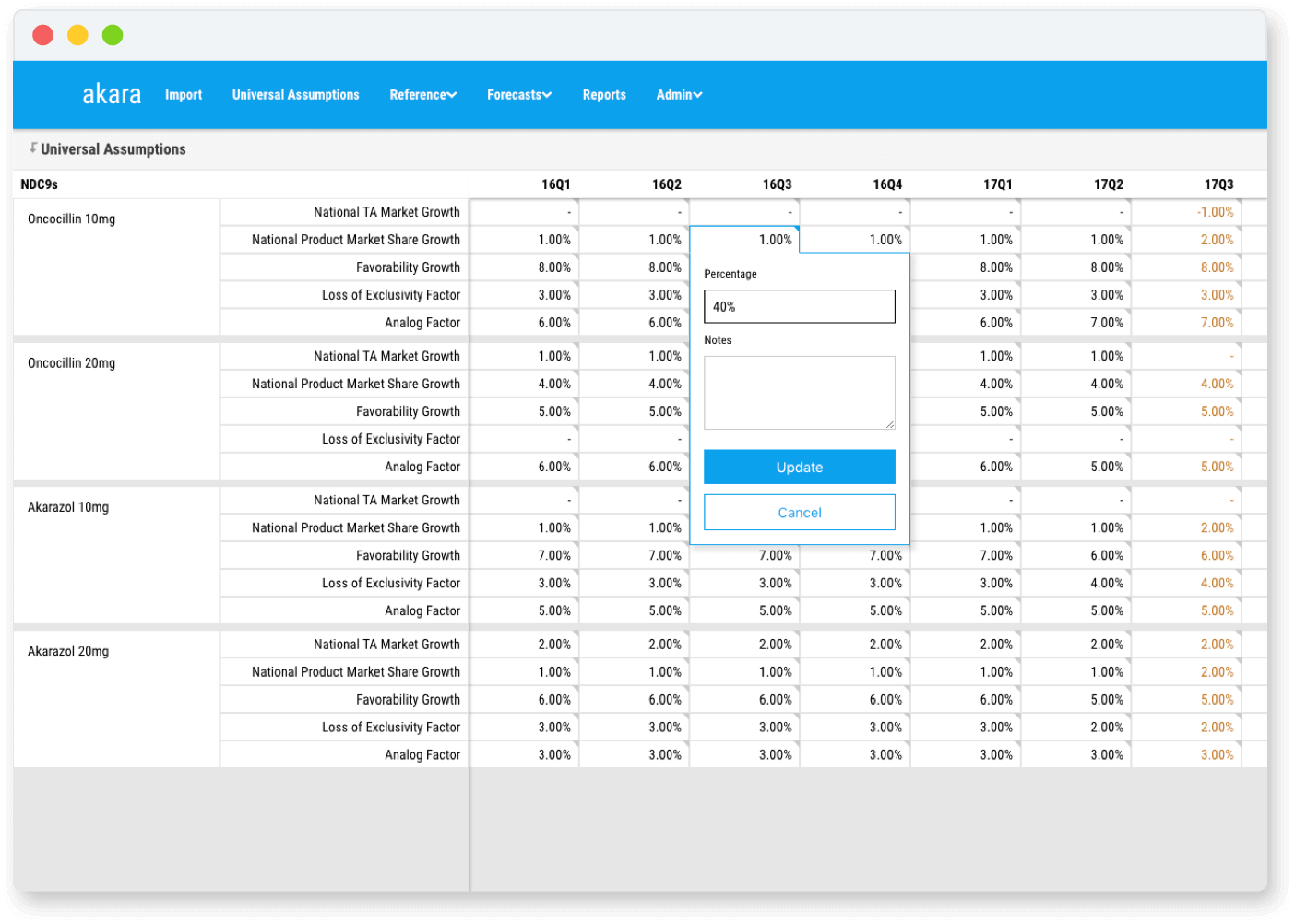Expand the Forecasts dropdown menu
Image resolution: width=1295 pixels, height=924 pixels.
[519, 95]
